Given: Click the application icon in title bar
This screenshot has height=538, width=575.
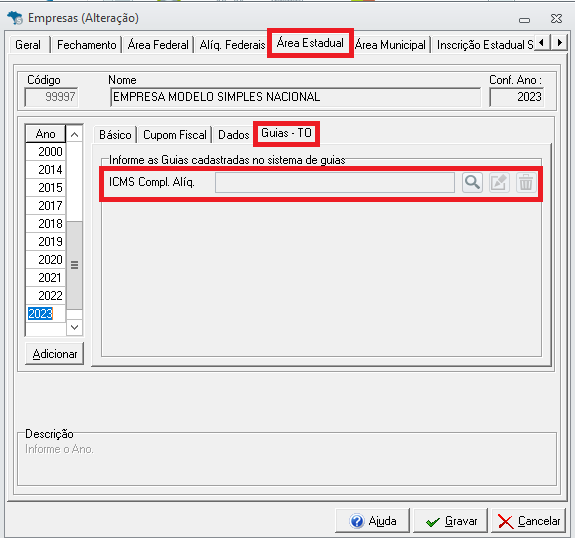Looking at the screenshot, I should tap(15, 18).
